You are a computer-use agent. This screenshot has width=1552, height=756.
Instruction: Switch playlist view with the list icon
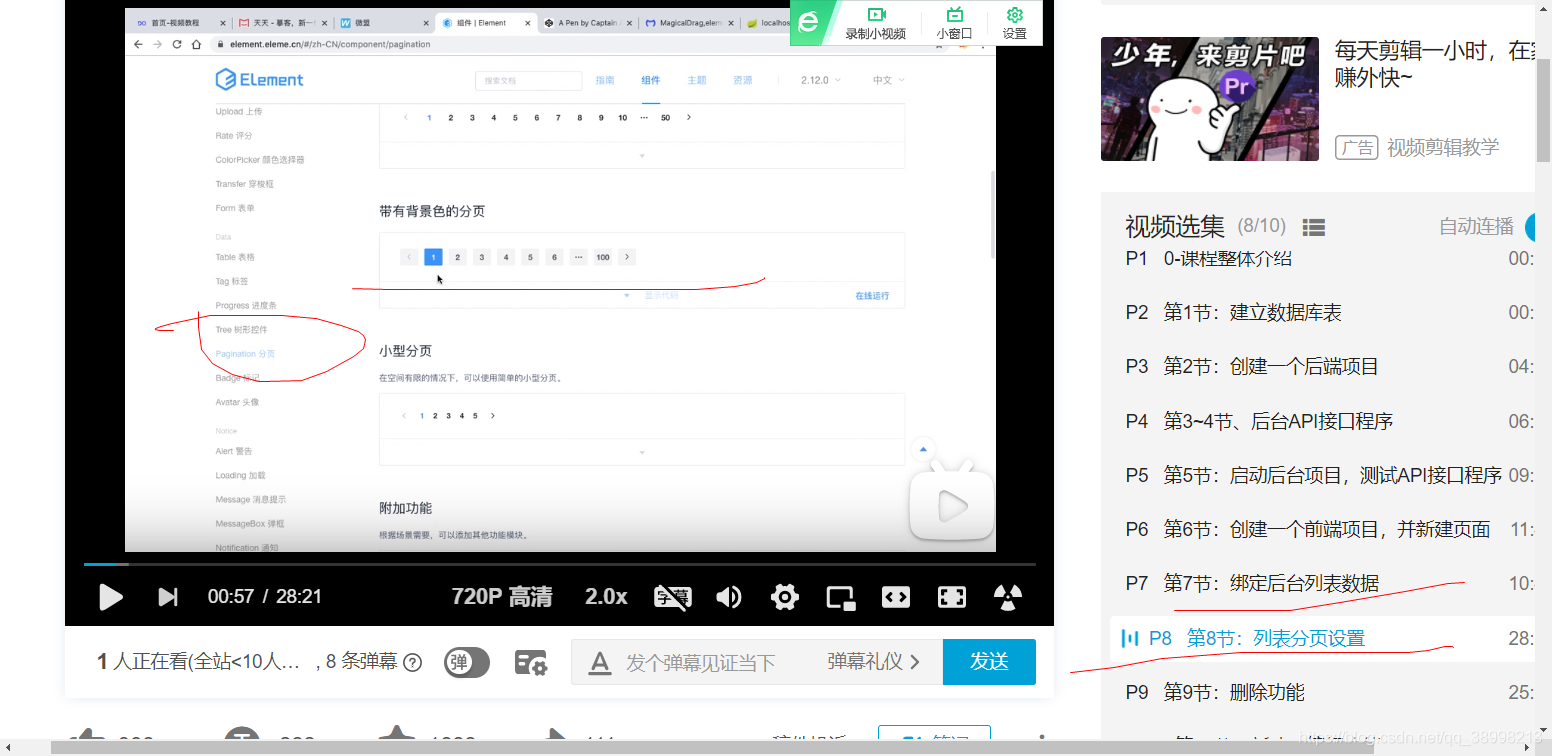click(x=1314, y=227)
